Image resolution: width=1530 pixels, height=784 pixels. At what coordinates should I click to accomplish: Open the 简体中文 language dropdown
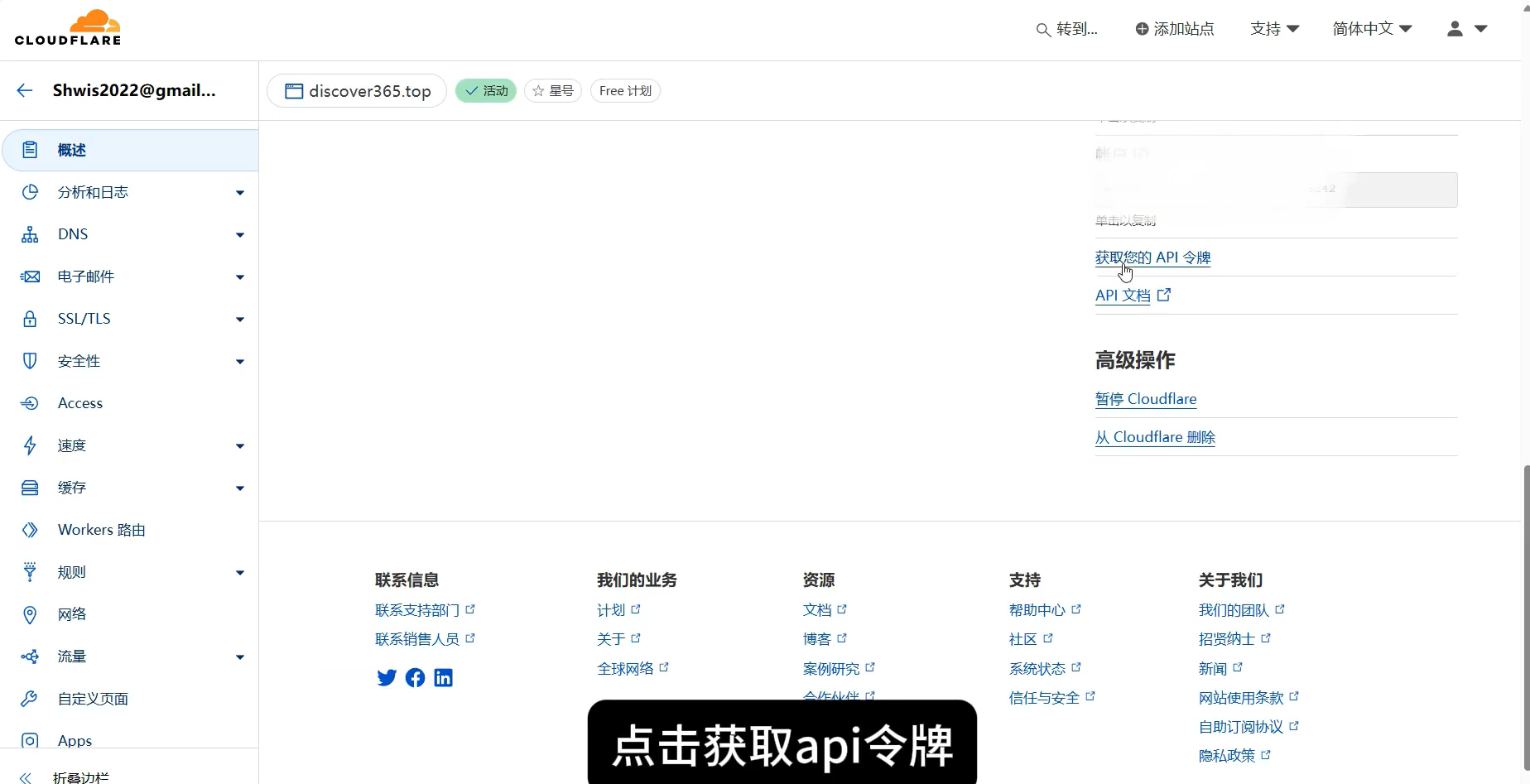point(1372,29)
